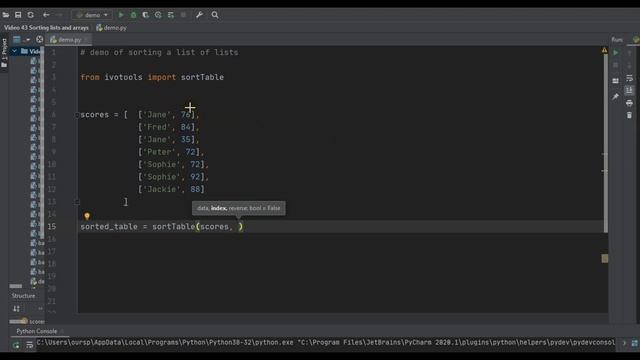Click the Open folder icon in main toolbar
Image resolution: width=640 pixels, height=360 pixels.
click(6, 15)
